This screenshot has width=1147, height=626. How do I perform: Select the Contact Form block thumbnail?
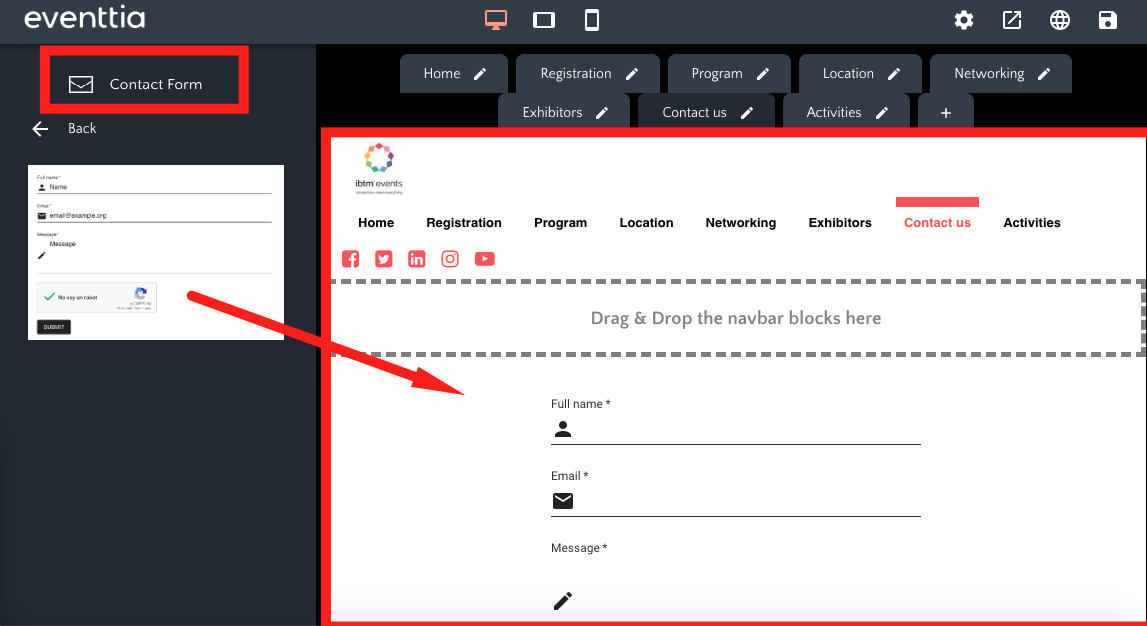(156, 253)
